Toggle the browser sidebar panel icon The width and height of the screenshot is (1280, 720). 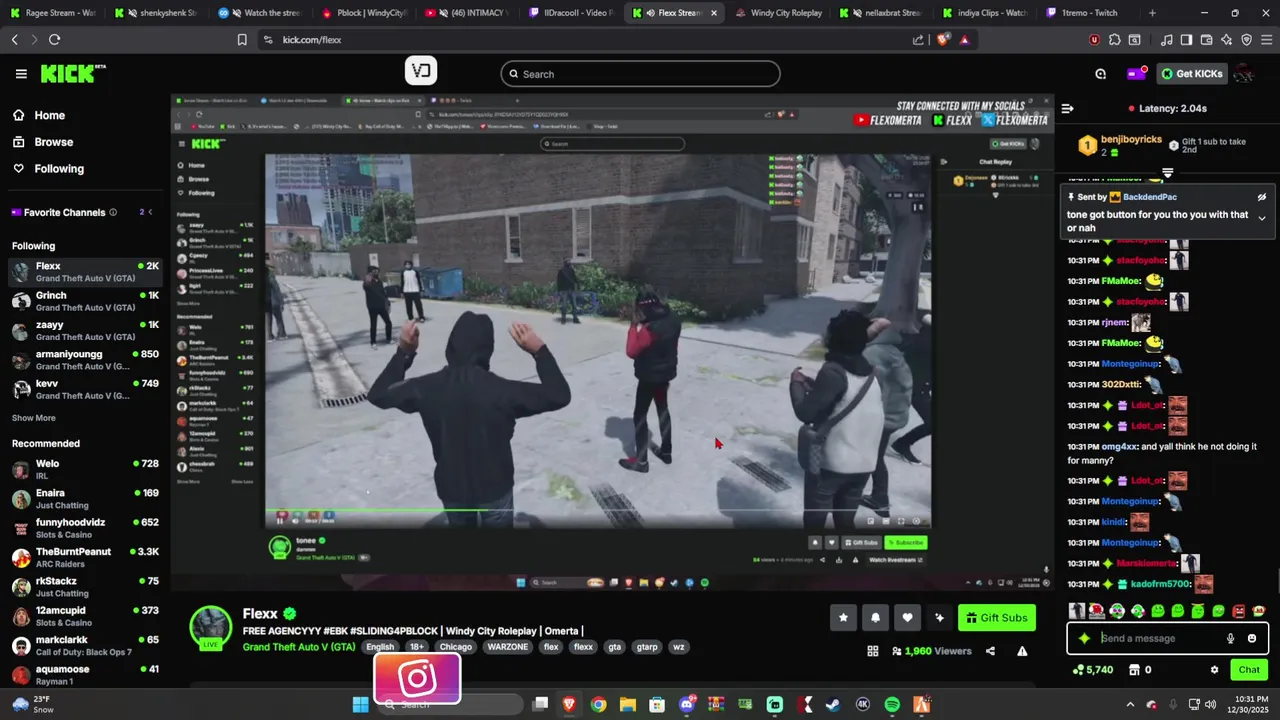tap(1186, 40)
